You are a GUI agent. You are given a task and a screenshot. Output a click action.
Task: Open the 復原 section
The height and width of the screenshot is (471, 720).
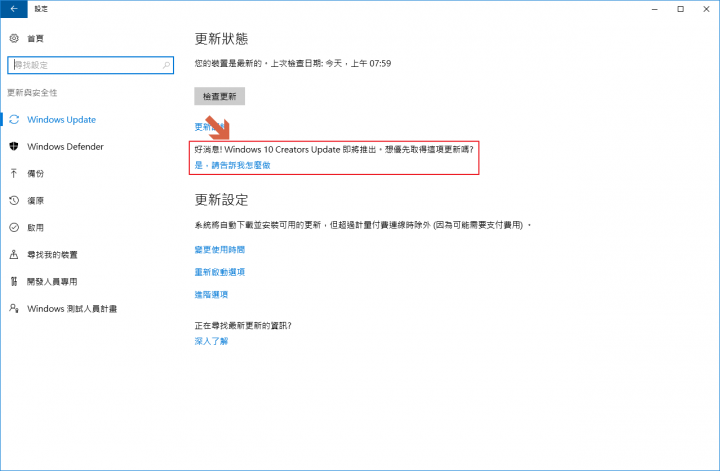click(35, 200)
